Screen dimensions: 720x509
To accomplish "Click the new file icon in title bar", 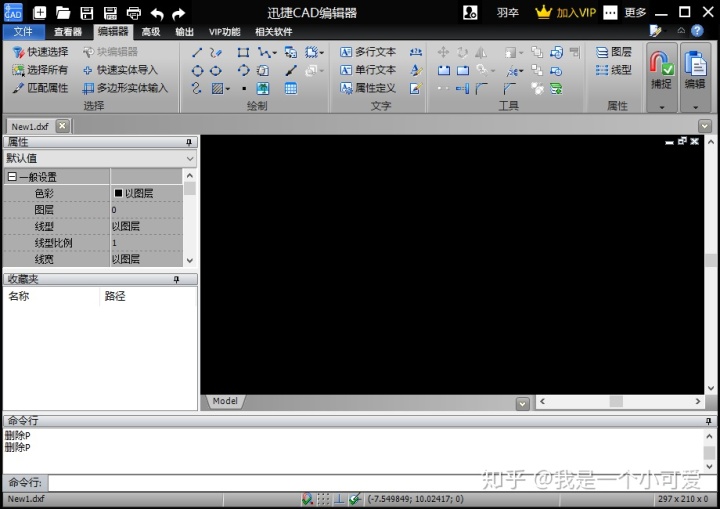I will tap(40, 13).
